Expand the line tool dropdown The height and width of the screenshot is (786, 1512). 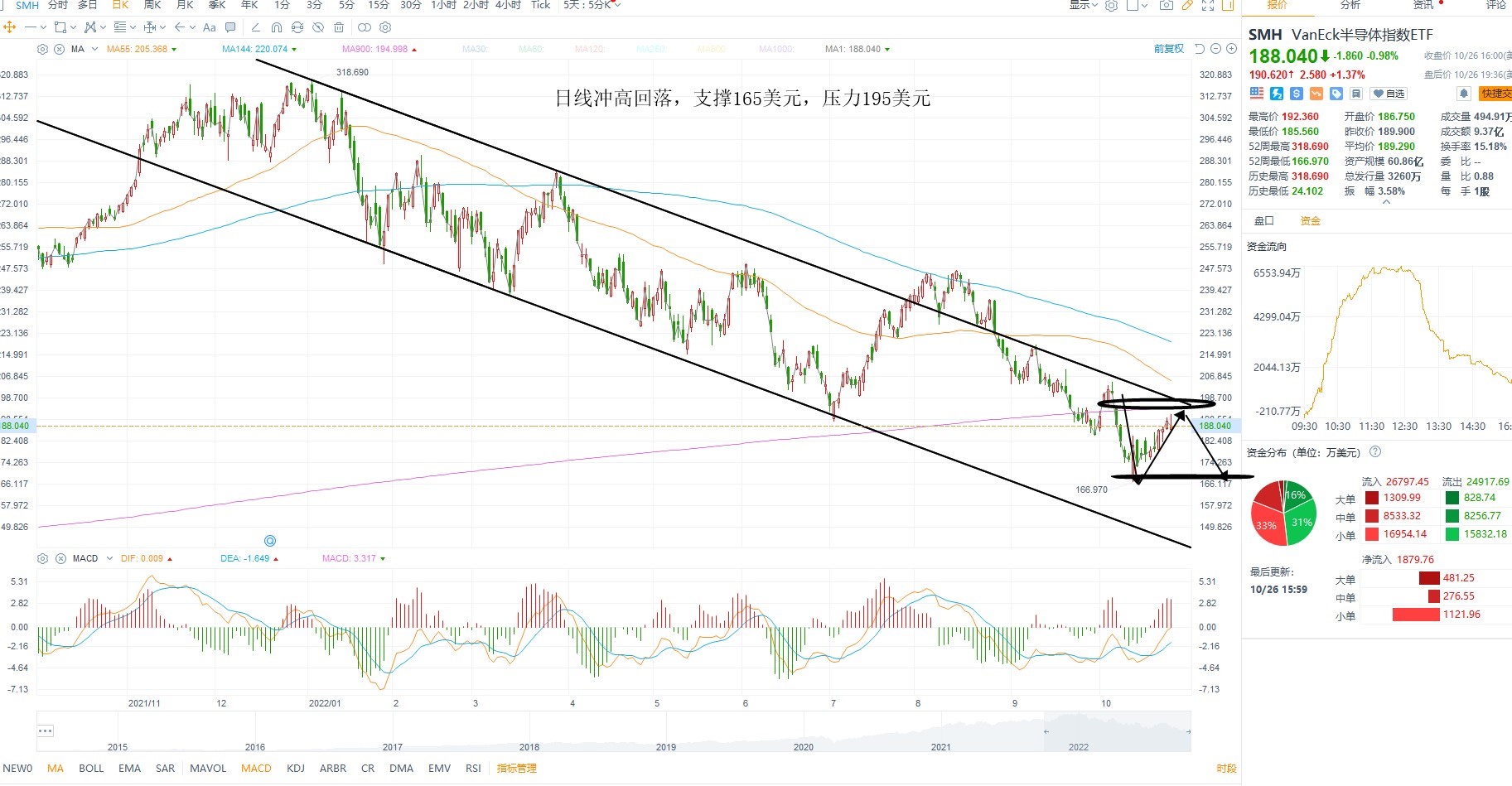(43, 27)
